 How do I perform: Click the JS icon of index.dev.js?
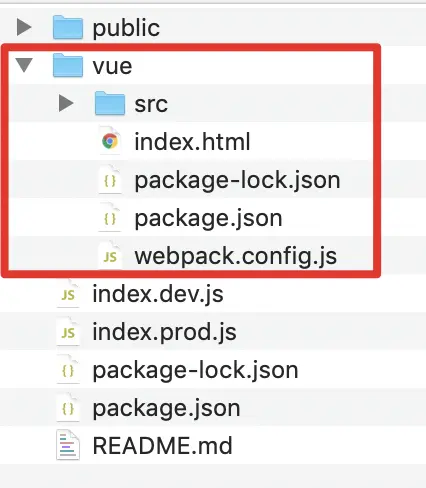pos(68,294)
